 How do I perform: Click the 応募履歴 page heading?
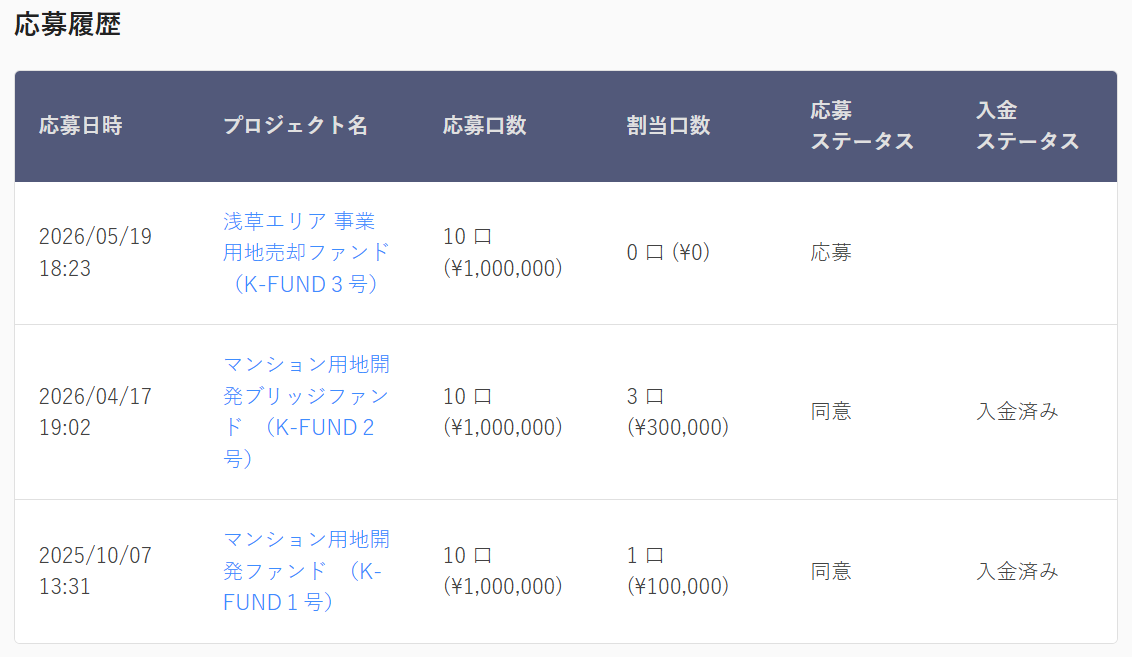click(67, 25)
